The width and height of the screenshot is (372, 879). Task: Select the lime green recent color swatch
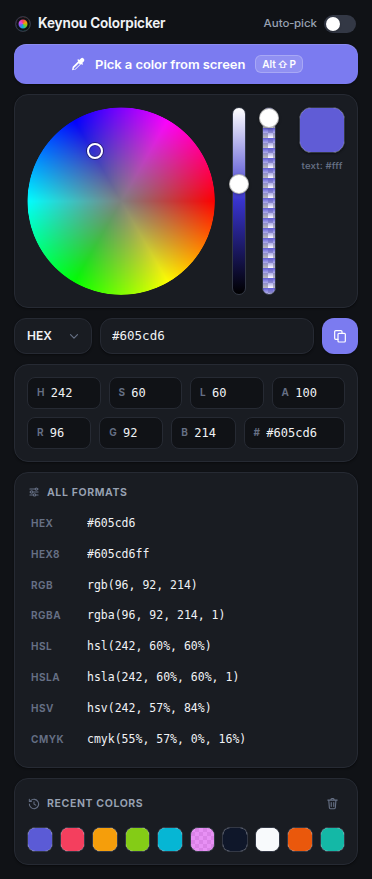point(137,839)
